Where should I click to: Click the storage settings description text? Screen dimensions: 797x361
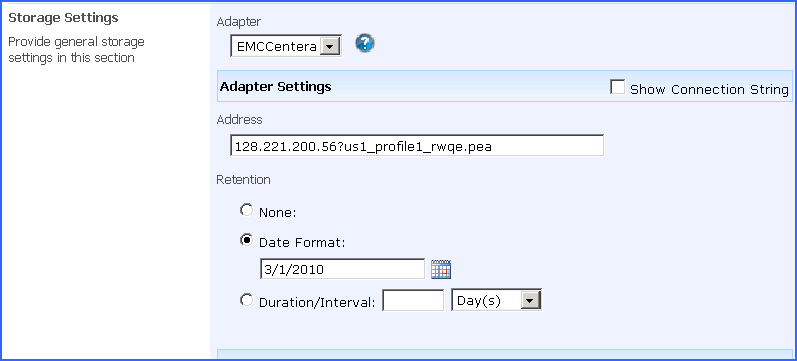76,49
